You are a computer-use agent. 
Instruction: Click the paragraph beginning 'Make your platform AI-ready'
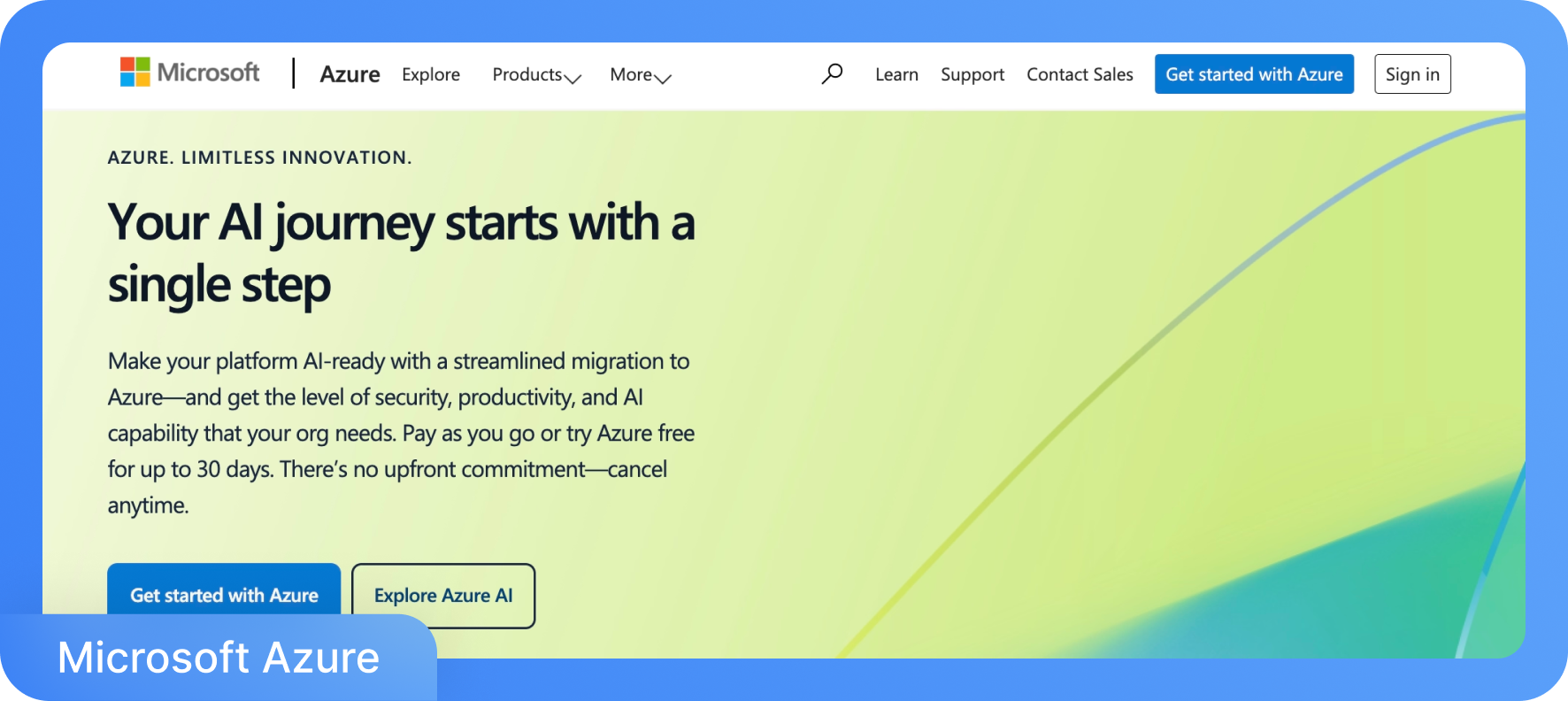pyautogui.click(x=401, y=433)
